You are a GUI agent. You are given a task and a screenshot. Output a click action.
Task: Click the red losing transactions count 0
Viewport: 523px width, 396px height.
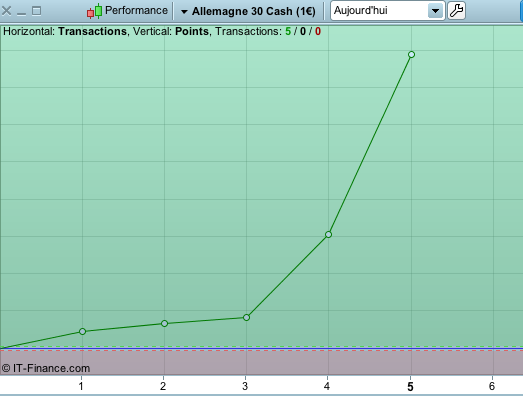point(318,31)
